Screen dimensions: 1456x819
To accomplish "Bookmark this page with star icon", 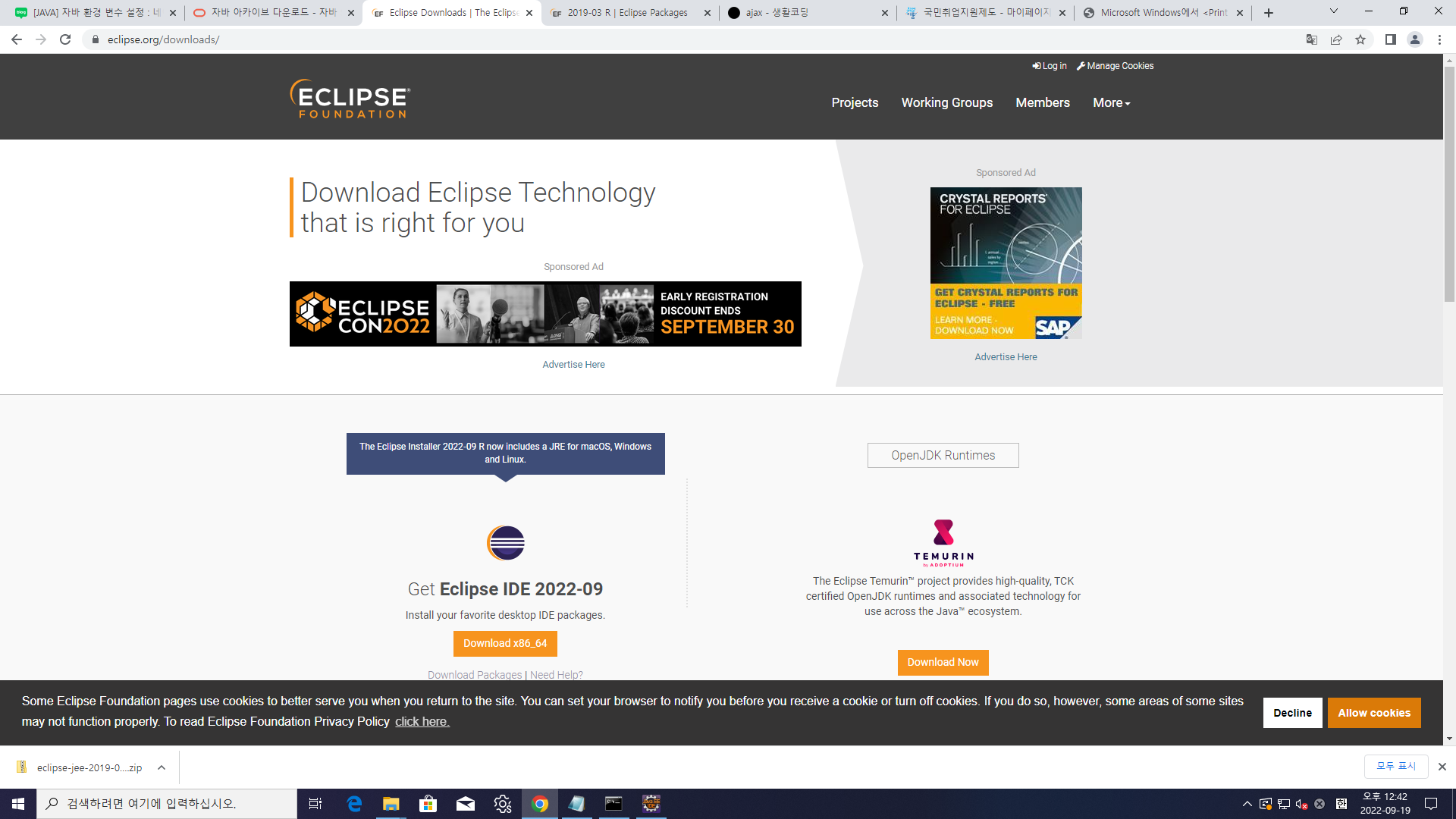I will click(1360, 39).
